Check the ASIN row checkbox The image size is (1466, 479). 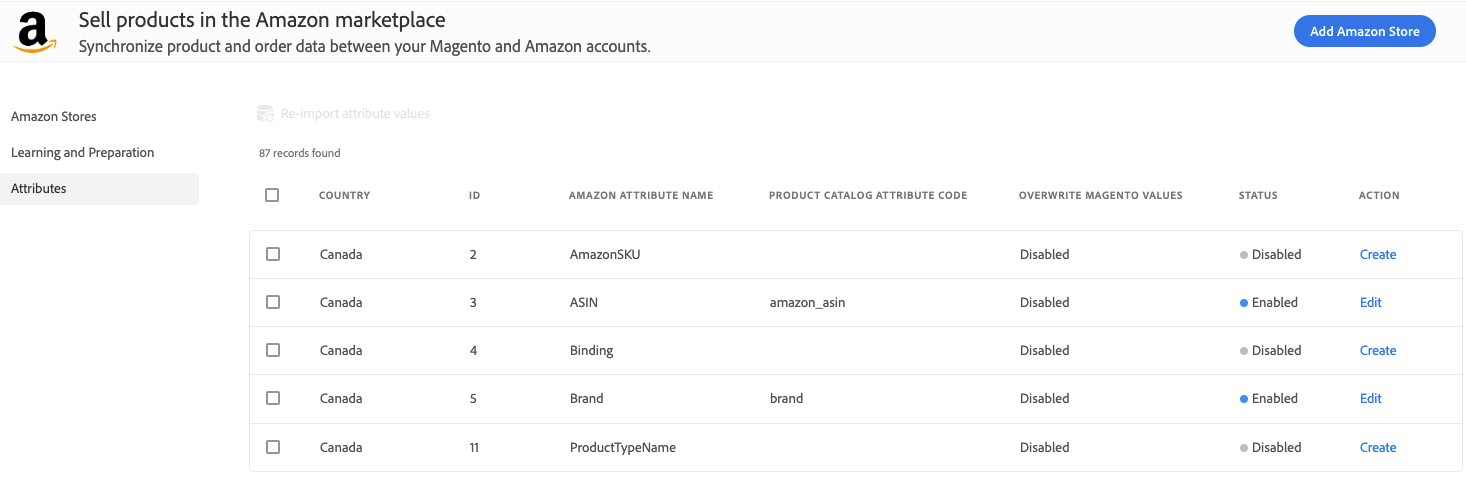pyautogui.click(x=273, y=302)
